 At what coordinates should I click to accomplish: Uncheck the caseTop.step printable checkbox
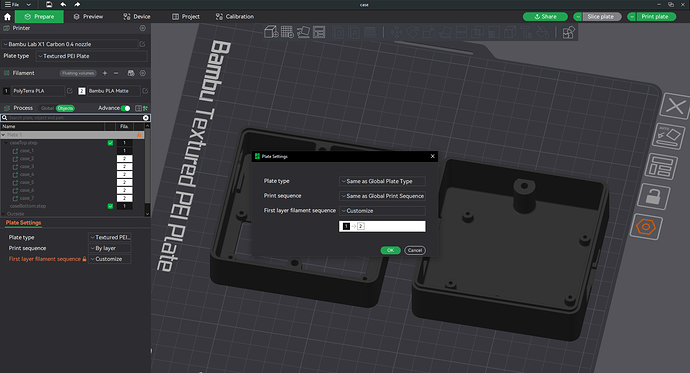110,143
